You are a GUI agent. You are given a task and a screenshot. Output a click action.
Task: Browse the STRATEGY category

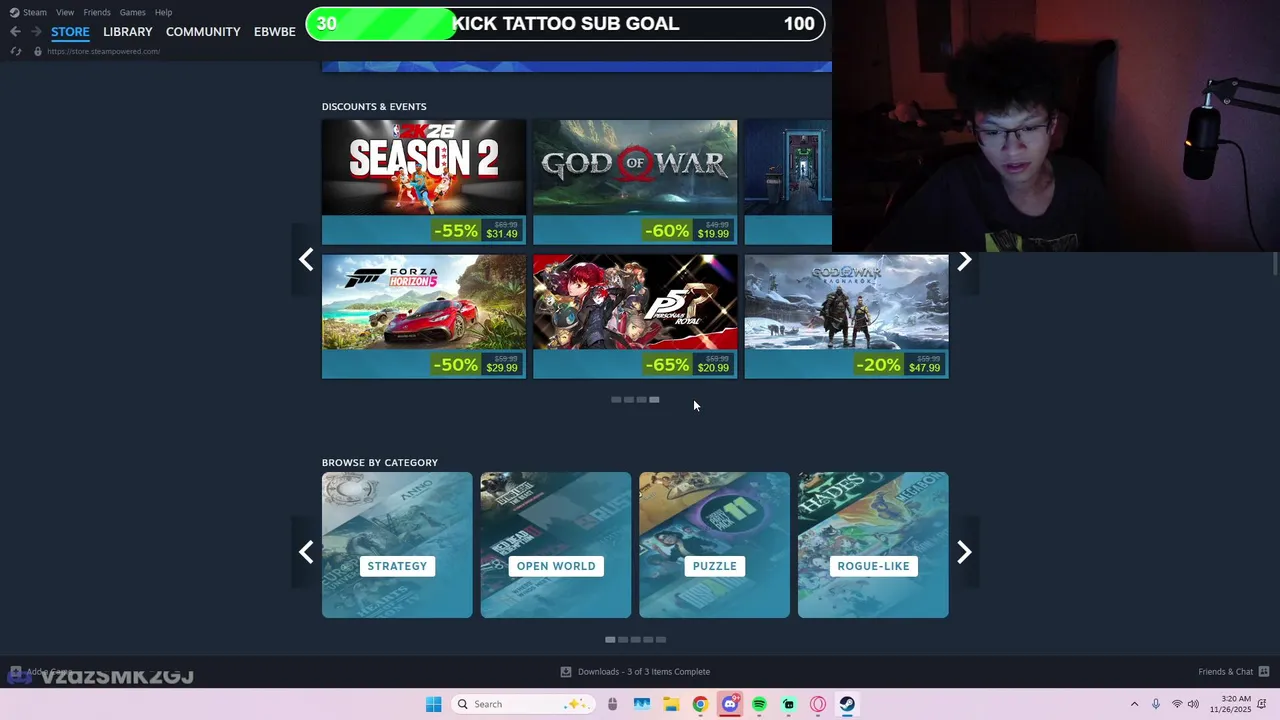pos(397,545)
